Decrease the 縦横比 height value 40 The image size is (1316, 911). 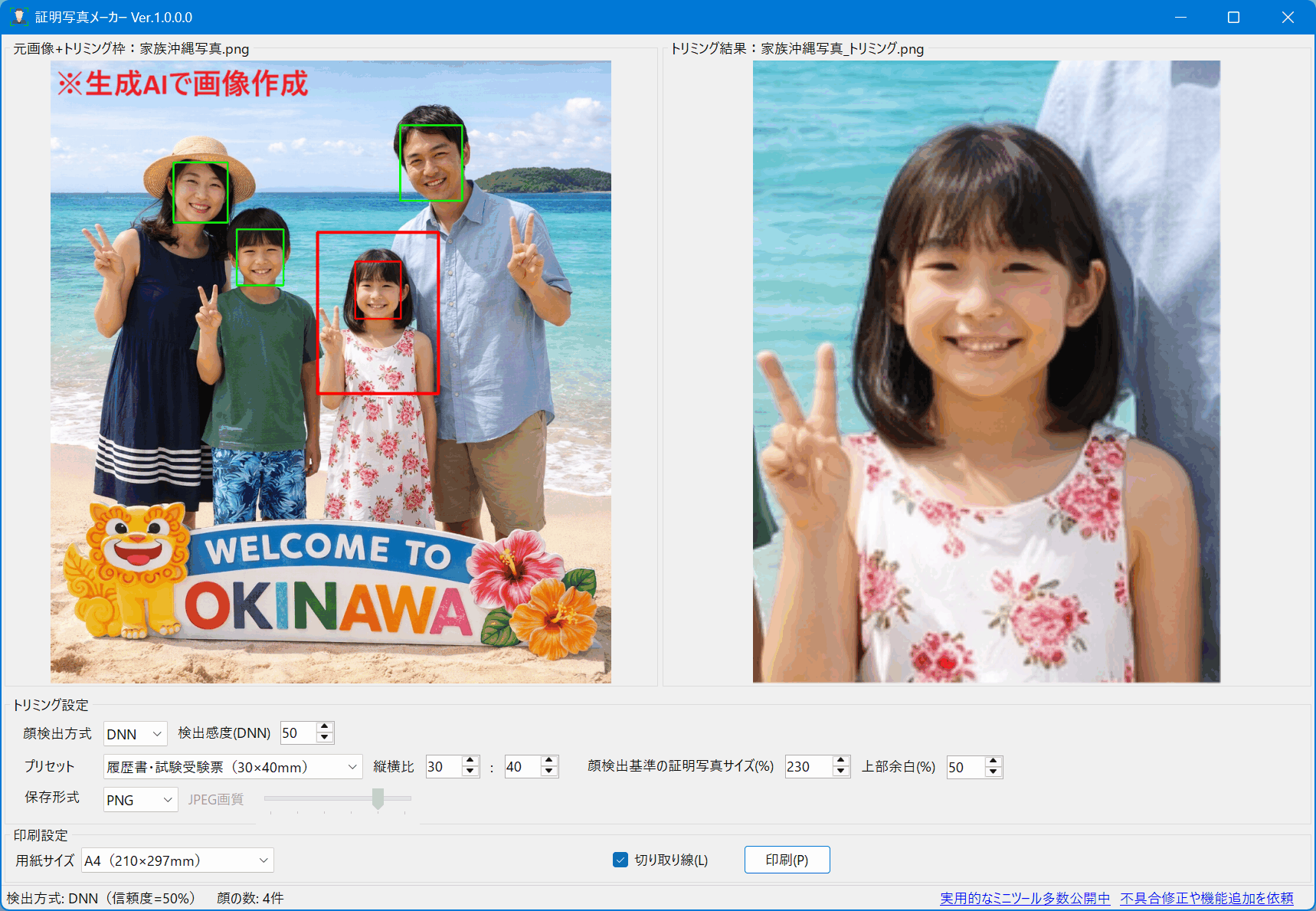(548, 772)
